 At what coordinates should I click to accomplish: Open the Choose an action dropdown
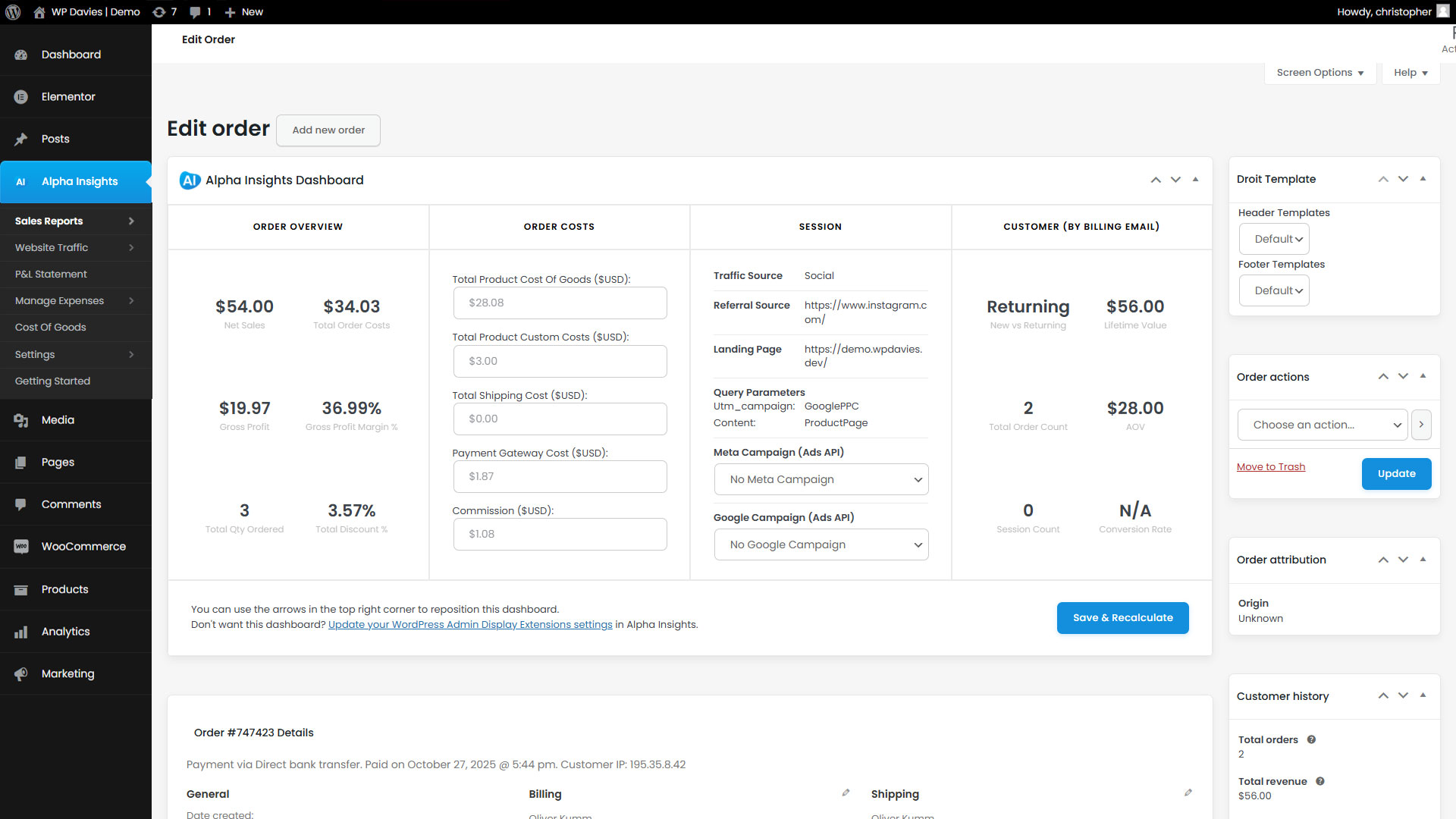point(1322,425)
